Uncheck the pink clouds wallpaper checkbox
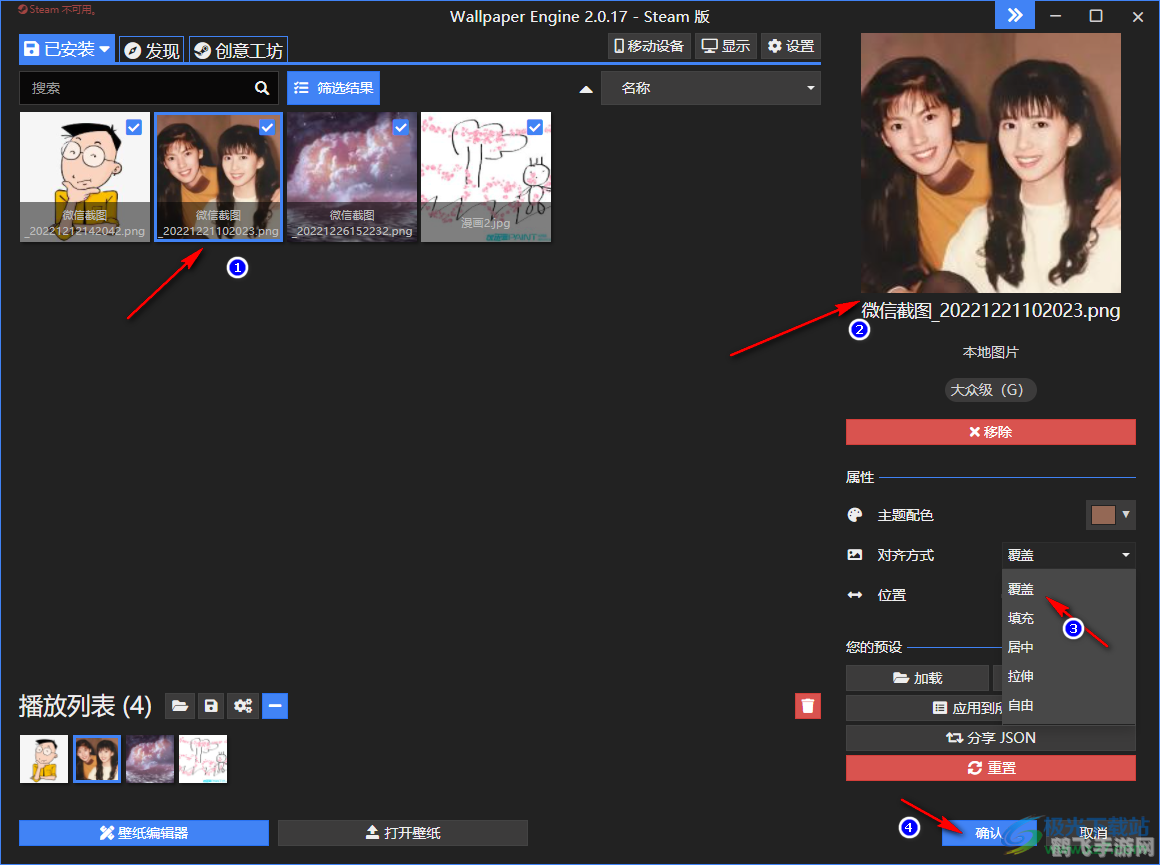 point(401,127)
